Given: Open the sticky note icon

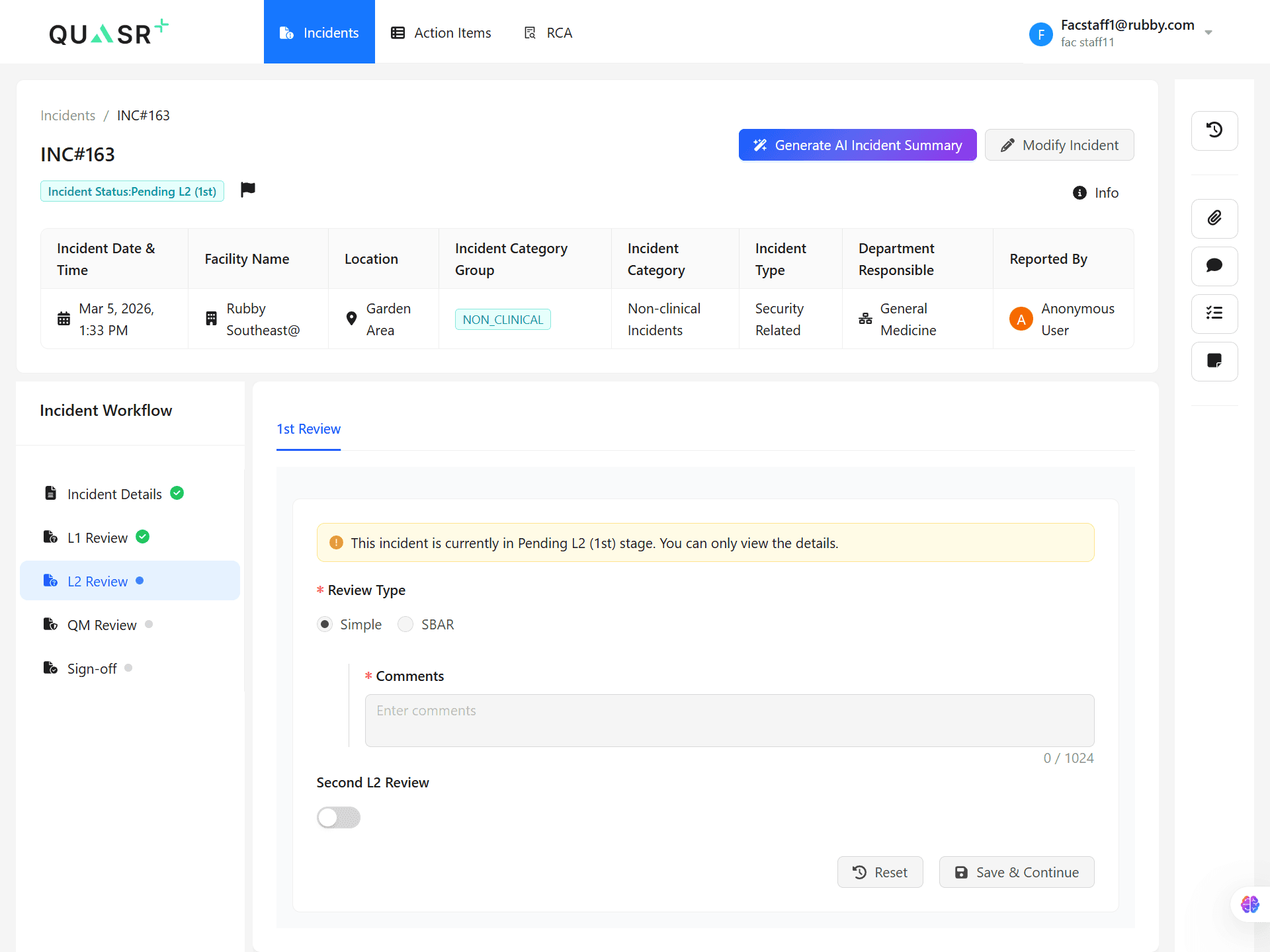Looking at the screenshot, I should pos(1214,361).
